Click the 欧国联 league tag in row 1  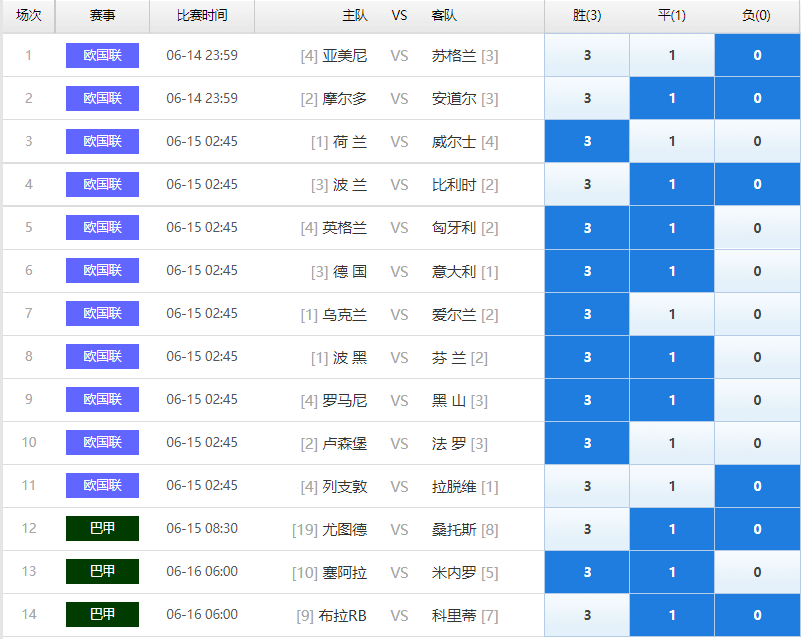pyautogui.click(x=102, y=55)
